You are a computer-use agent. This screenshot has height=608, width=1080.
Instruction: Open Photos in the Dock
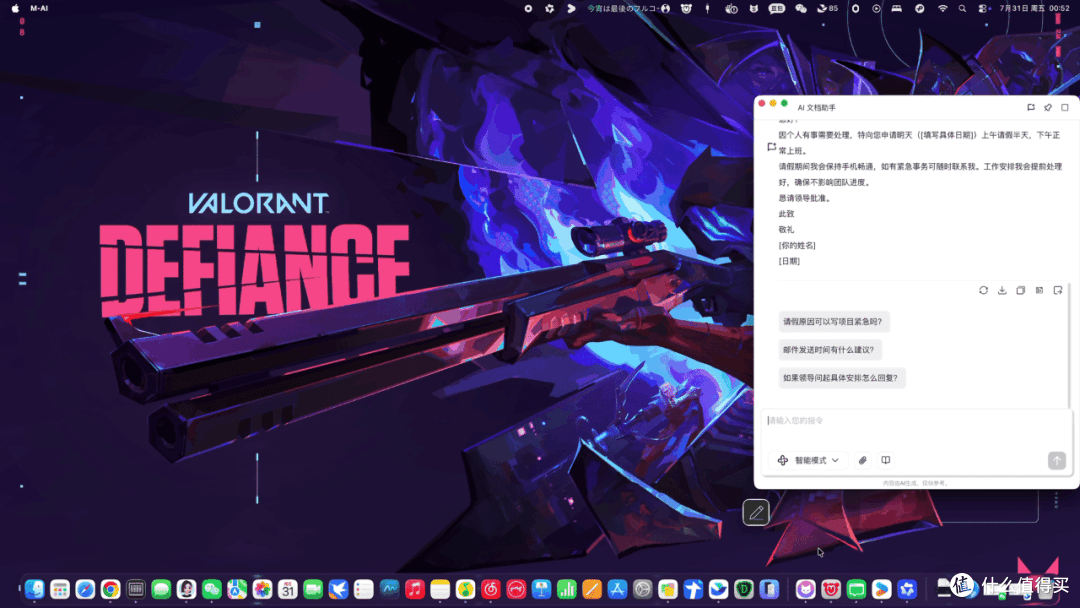(x=262, y=589)
